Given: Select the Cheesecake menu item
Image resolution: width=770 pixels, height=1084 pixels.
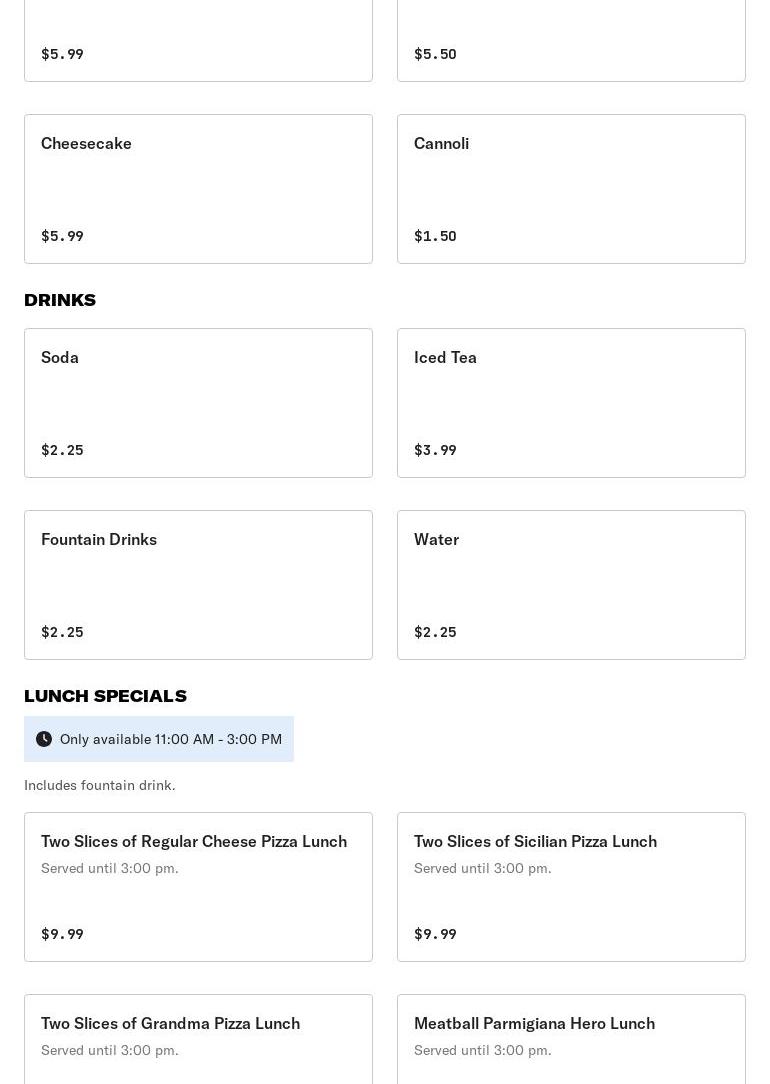Looking at the screenshot, I should [x=198, y=189].
